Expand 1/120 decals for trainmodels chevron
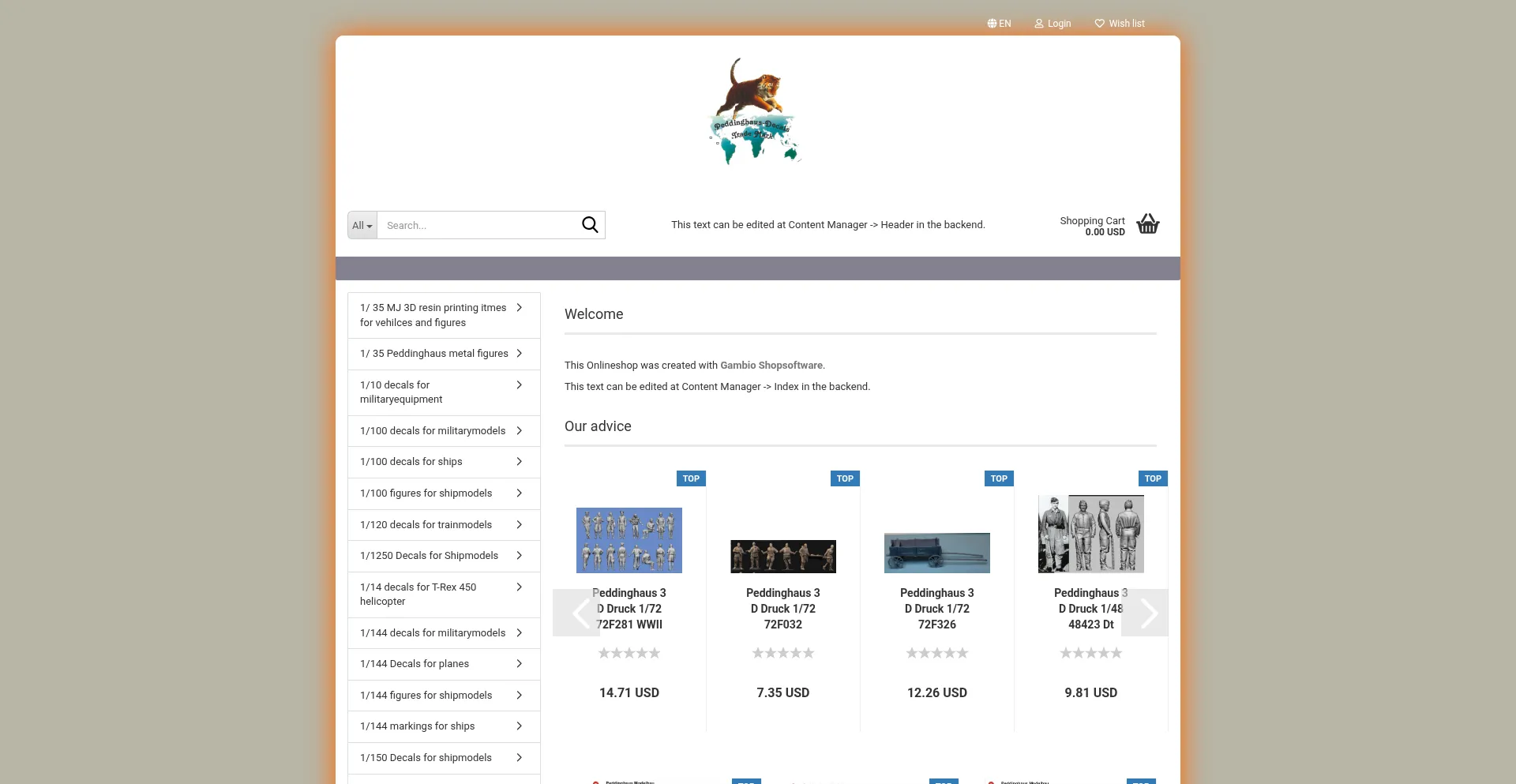1516x784 pixels. point(519,525)
